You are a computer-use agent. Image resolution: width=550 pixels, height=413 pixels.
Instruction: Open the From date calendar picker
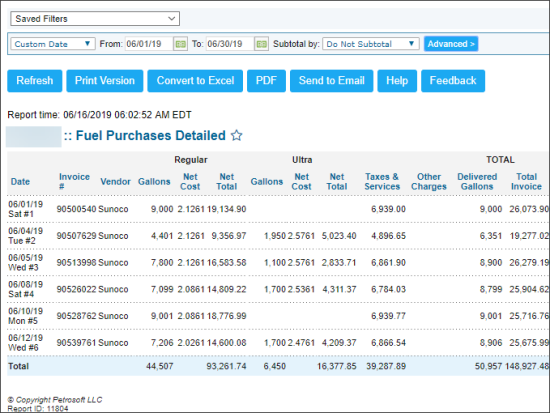pyautogui.click(x=180, y=44)
